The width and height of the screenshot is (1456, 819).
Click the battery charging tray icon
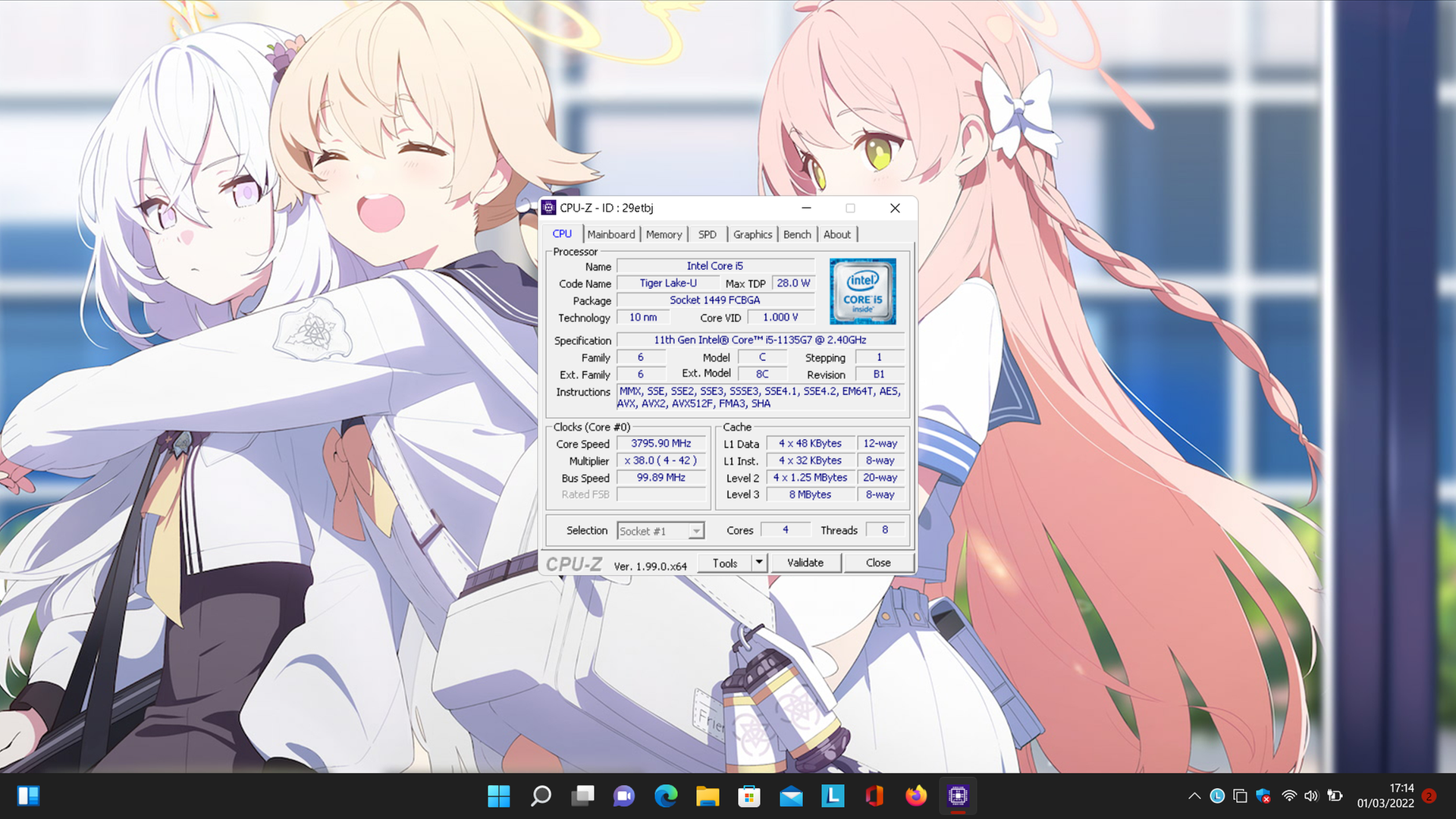click(1335, 795)
